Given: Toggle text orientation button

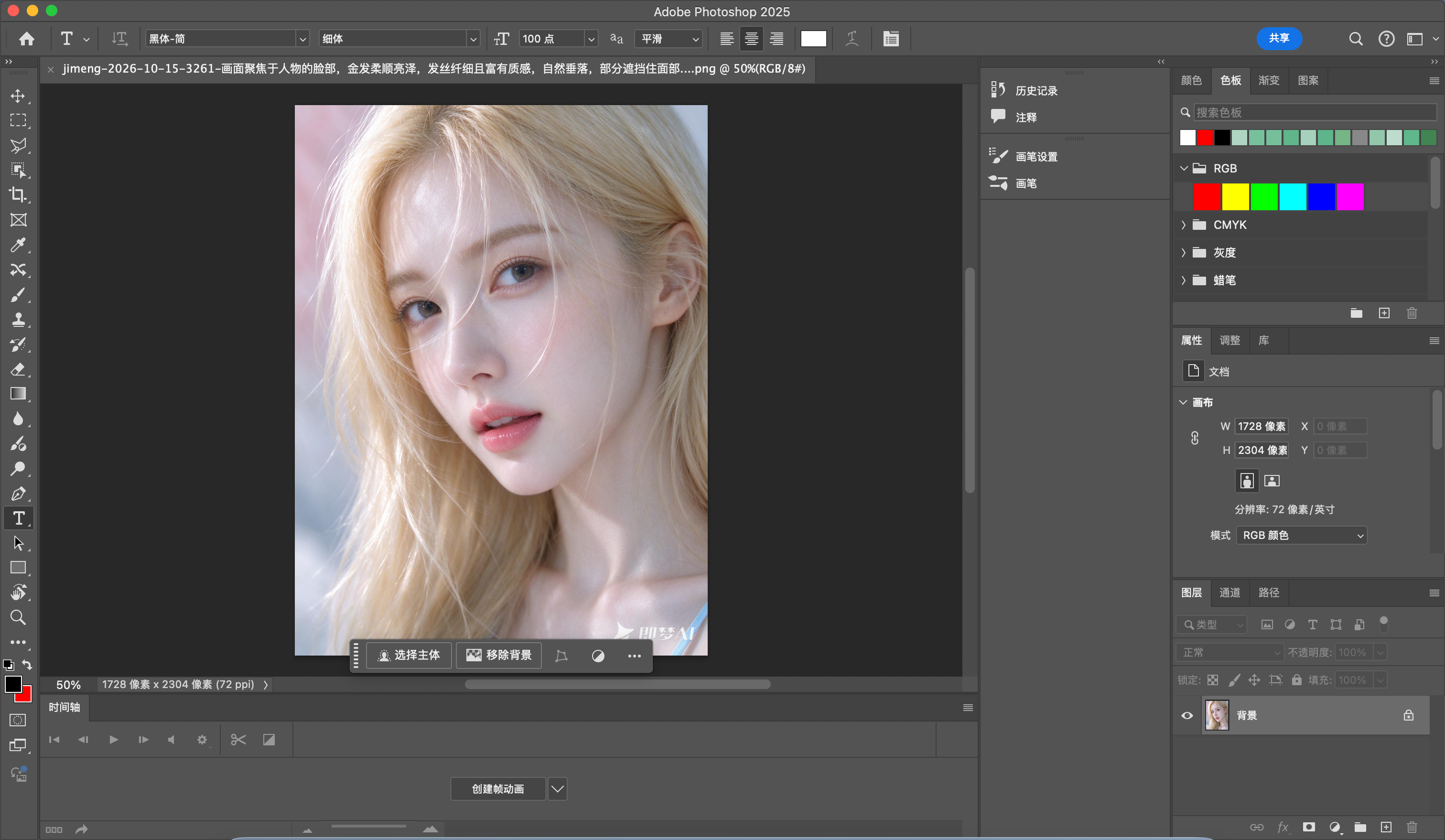Looking at the screenshot, I should (119, 38).
